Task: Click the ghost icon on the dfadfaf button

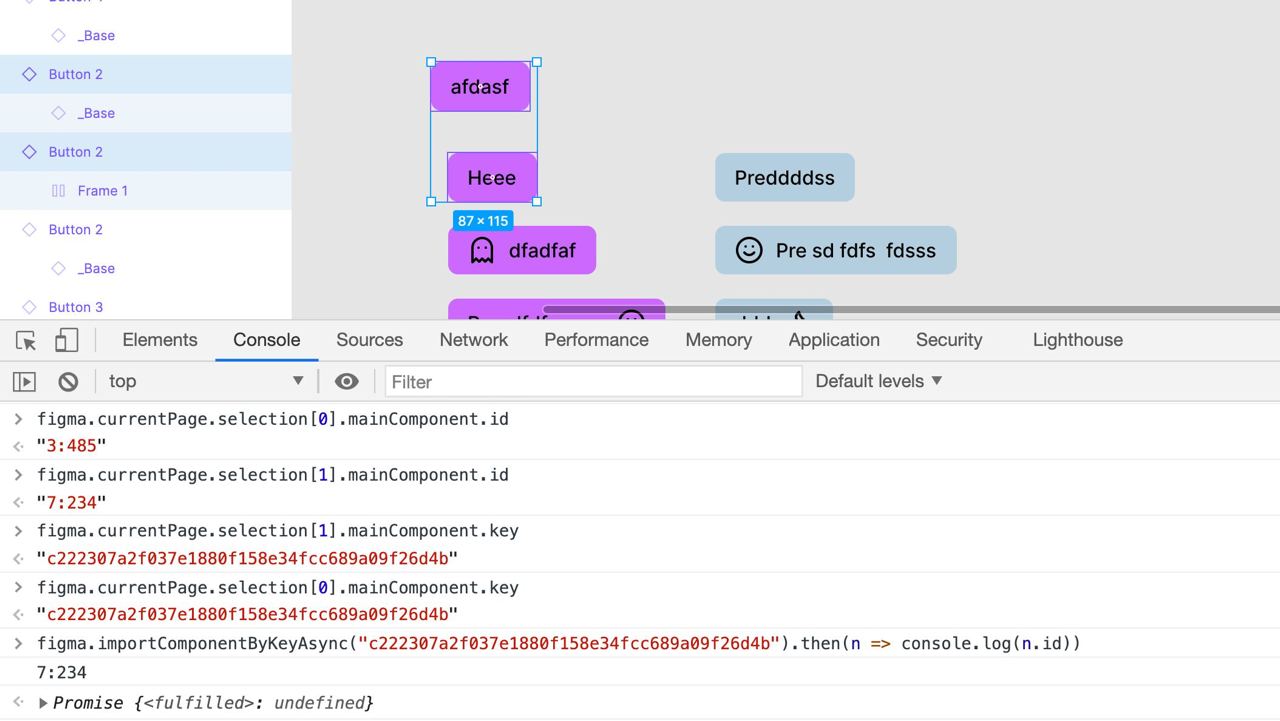Action: pos(482,250)
